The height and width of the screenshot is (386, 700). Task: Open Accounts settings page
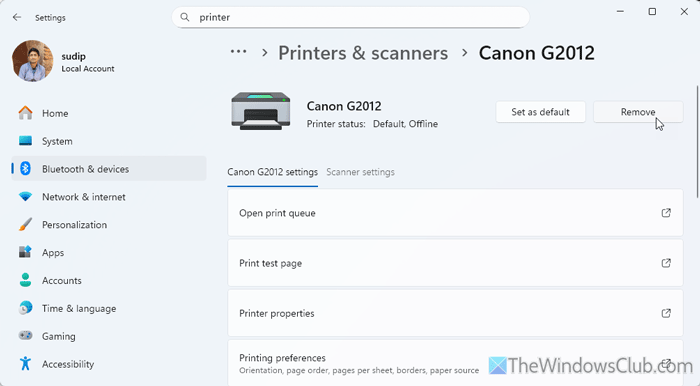pos(109,280)
